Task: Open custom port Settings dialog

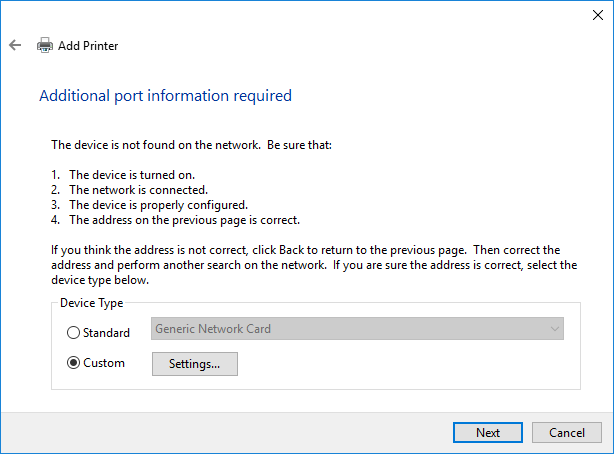Action: [194, 364]
